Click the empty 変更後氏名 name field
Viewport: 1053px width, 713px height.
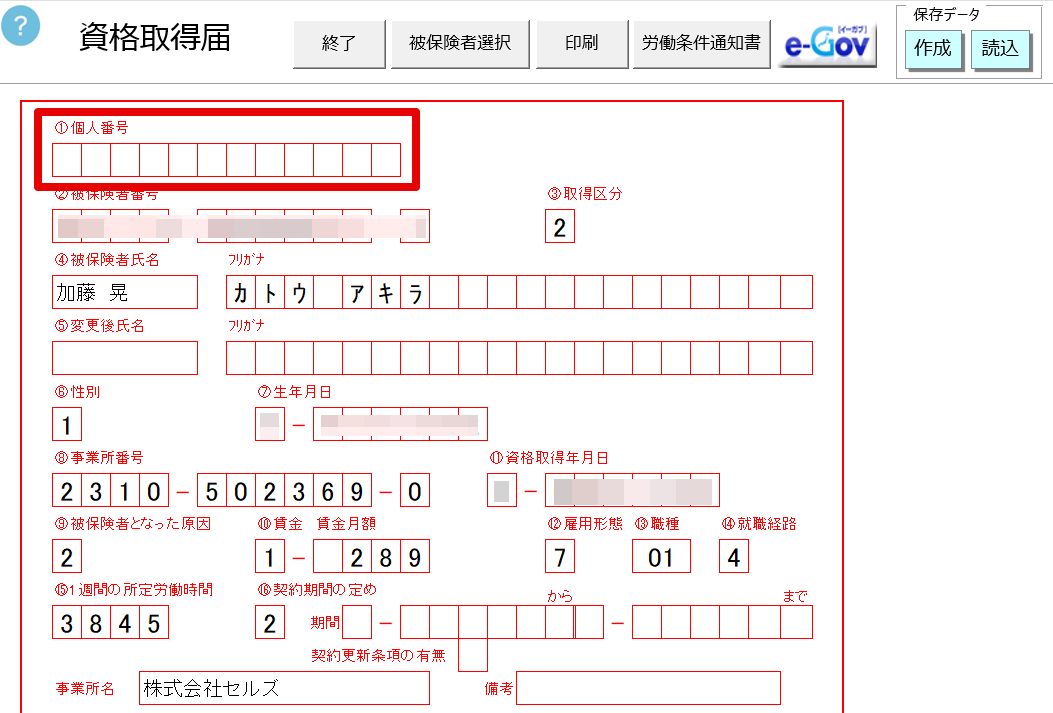125,358
